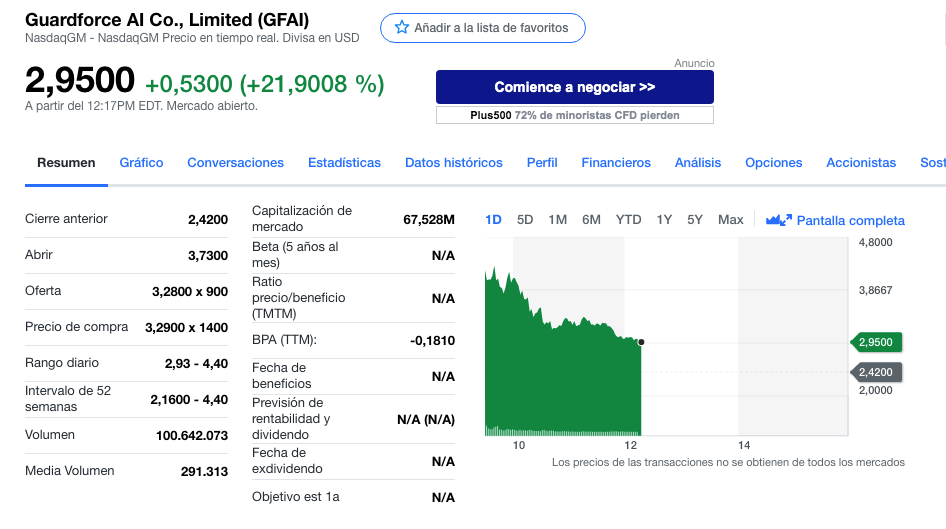This screenshot has height=529, width=946.
Task: Add GFAI to favorites list button
Action: point(482,28)
